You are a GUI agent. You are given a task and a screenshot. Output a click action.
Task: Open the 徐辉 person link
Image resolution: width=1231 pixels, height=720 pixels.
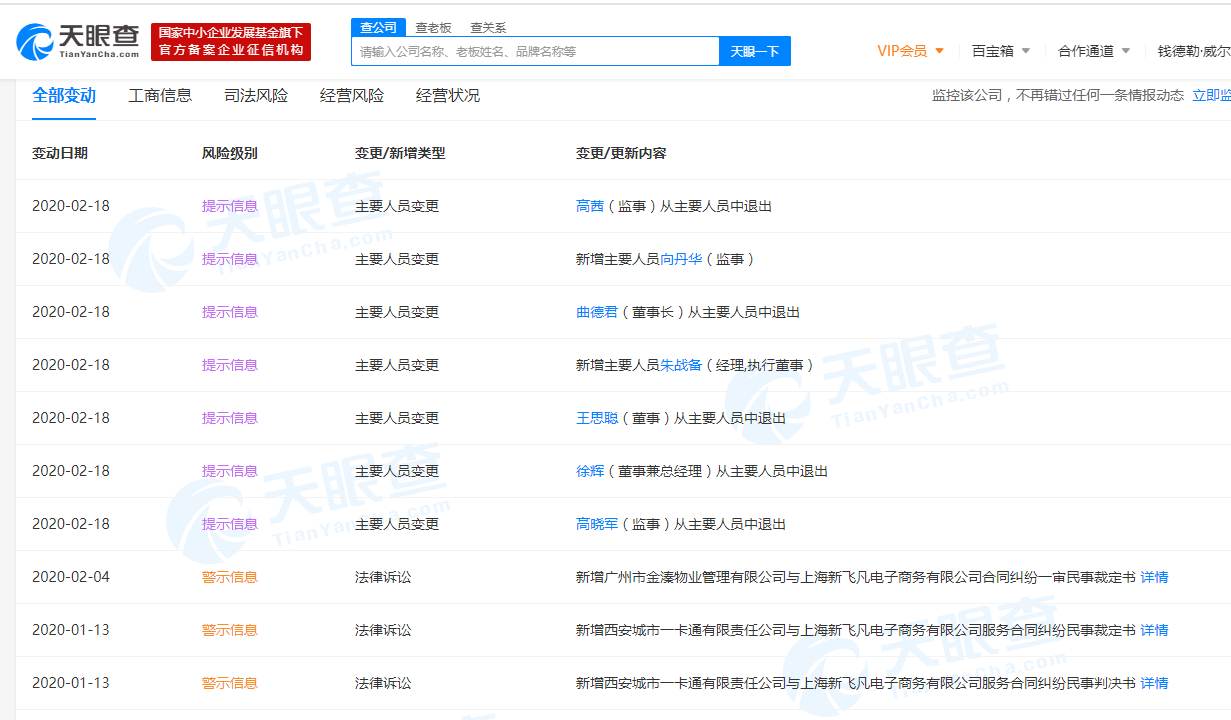[590, 471]
